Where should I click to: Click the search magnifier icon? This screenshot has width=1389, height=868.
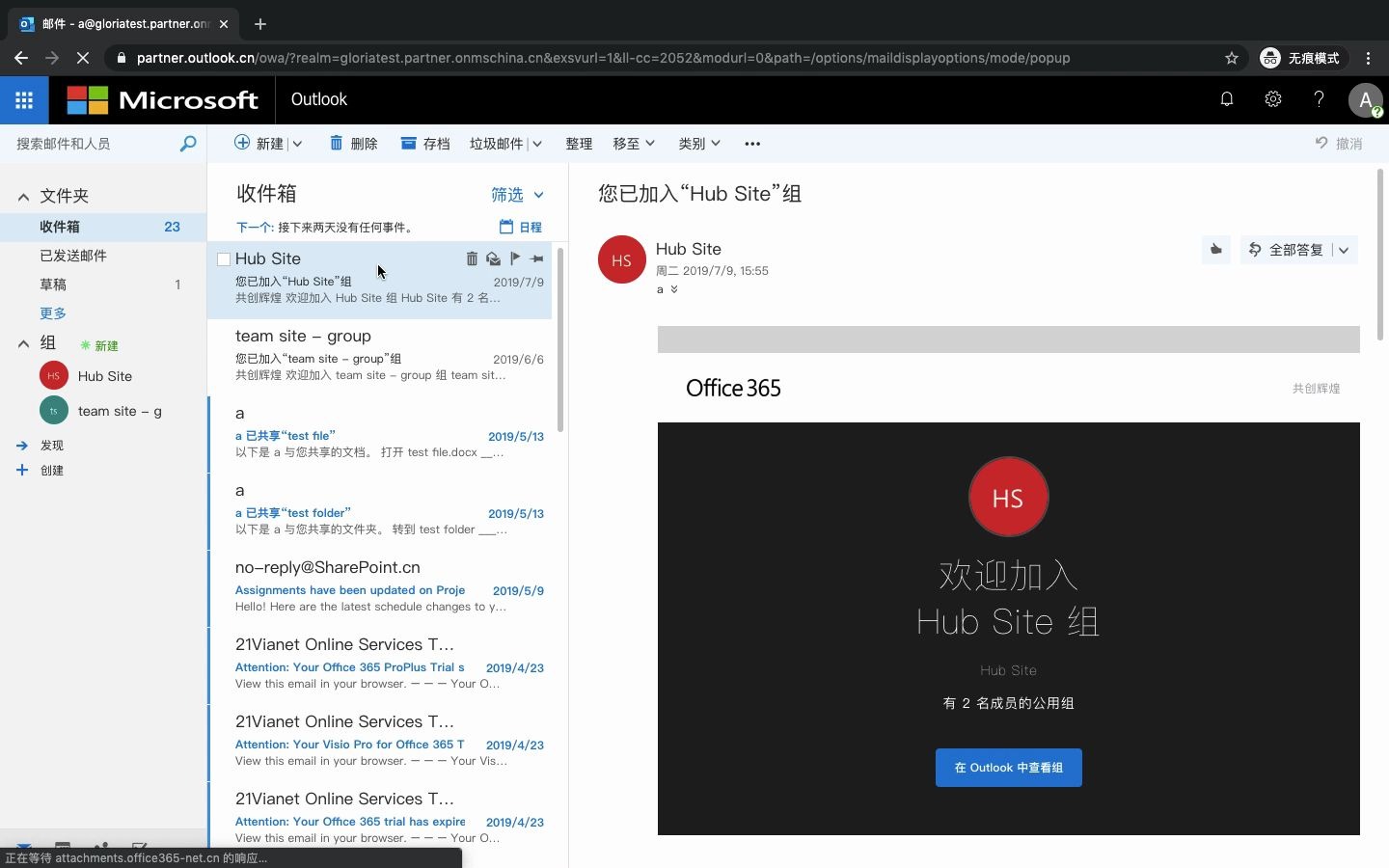coord(188,144)
